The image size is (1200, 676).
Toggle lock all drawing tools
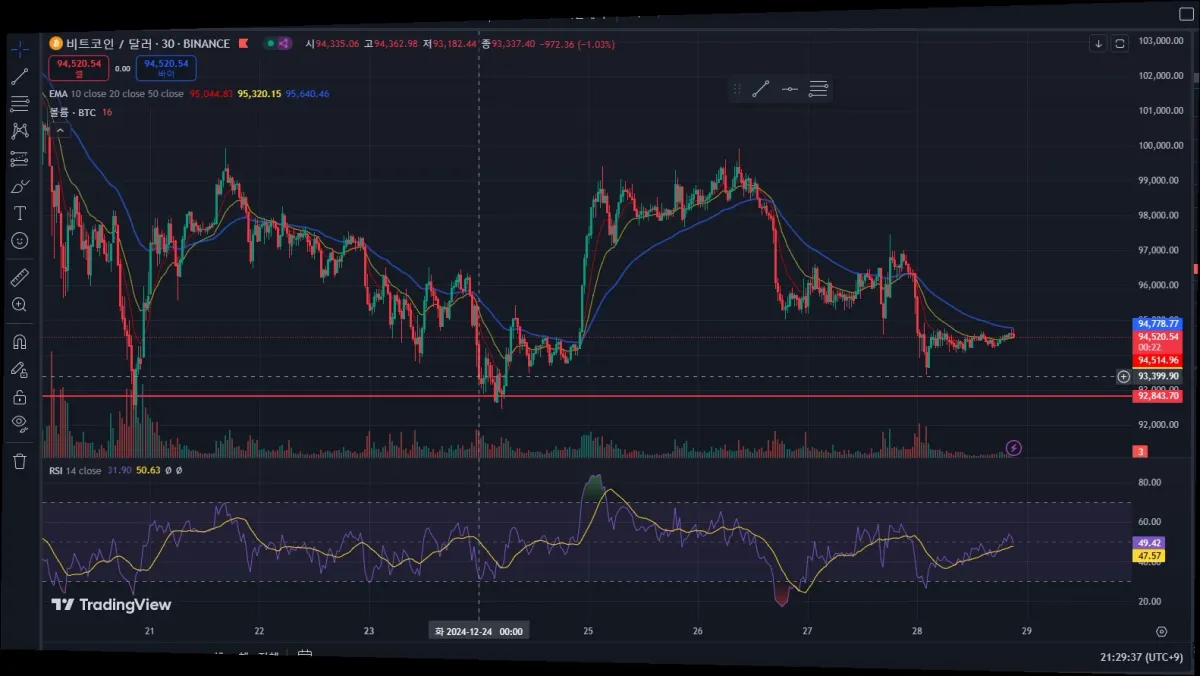[19, 397]
